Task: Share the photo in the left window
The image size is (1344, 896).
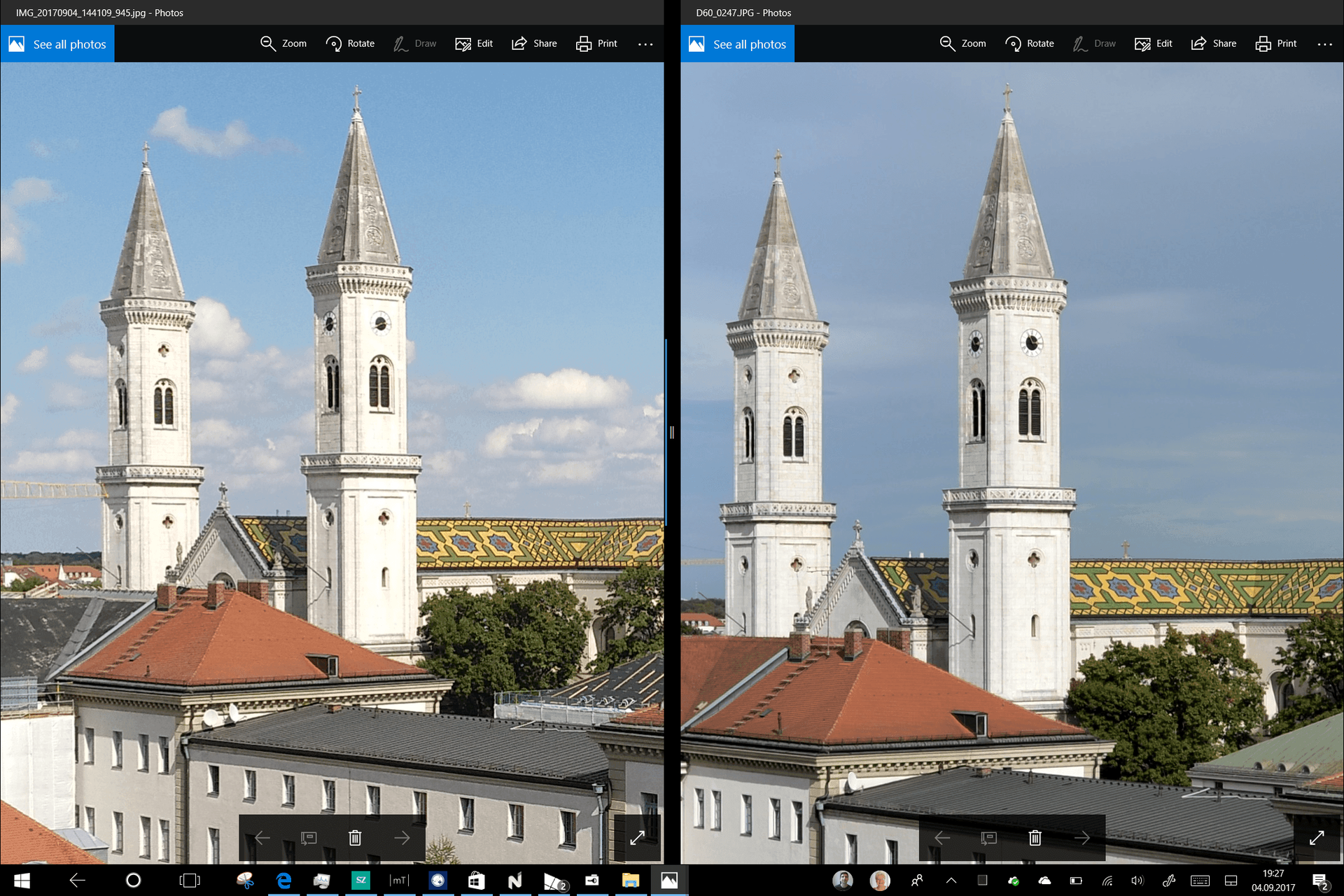Action: (x=534, y=43)
